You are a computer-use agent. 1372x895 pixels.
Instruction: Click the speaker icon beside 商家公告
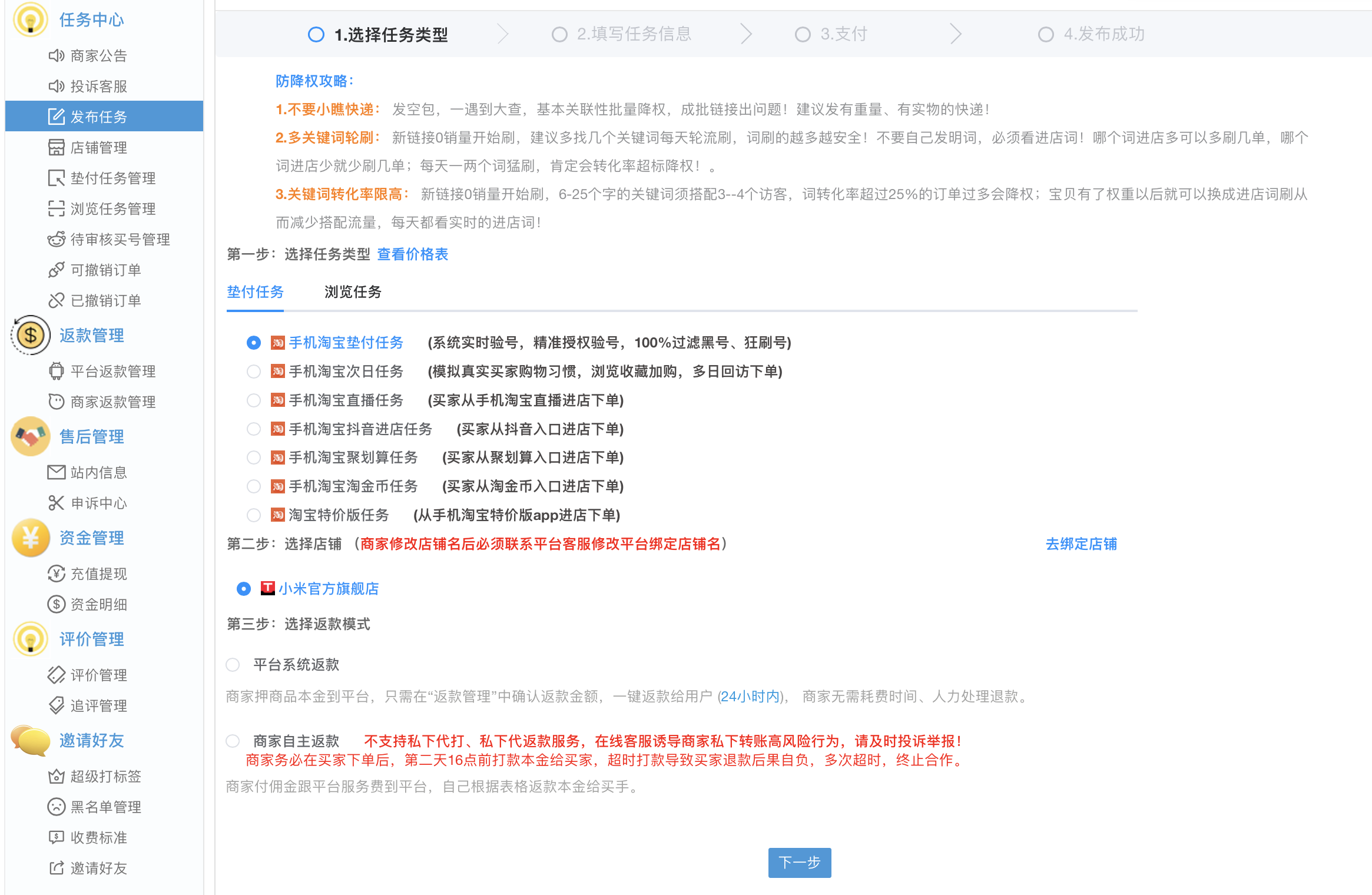56,56
